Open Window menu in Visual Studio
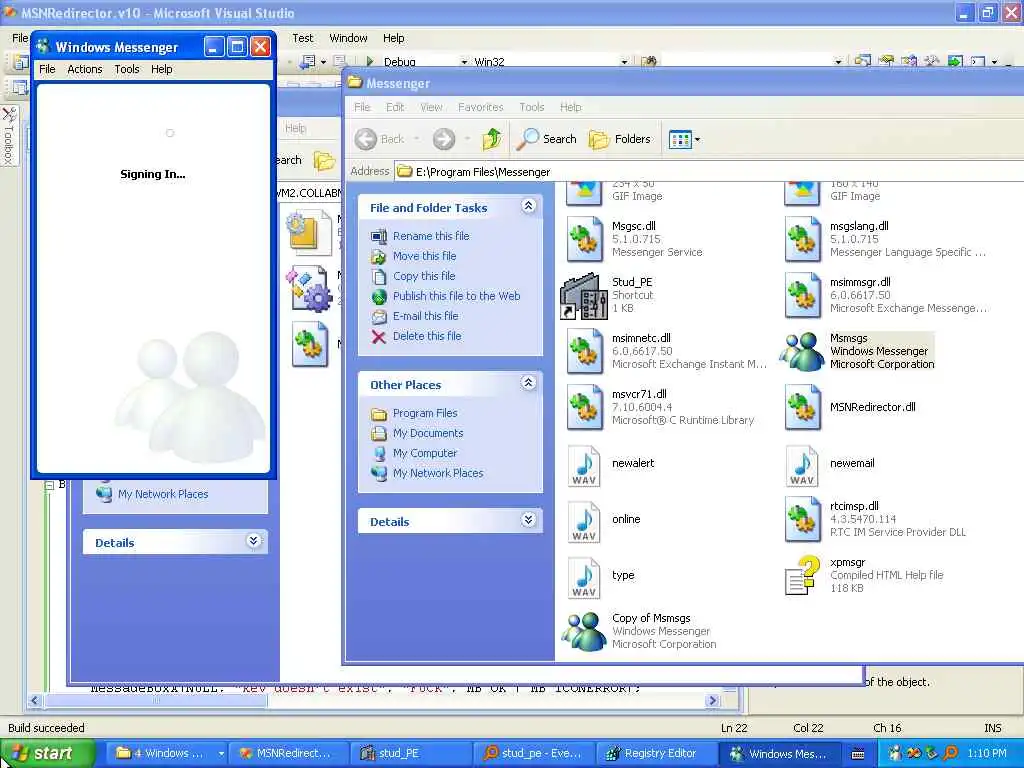Screen dimensions: 1024x768 [348, 39]
